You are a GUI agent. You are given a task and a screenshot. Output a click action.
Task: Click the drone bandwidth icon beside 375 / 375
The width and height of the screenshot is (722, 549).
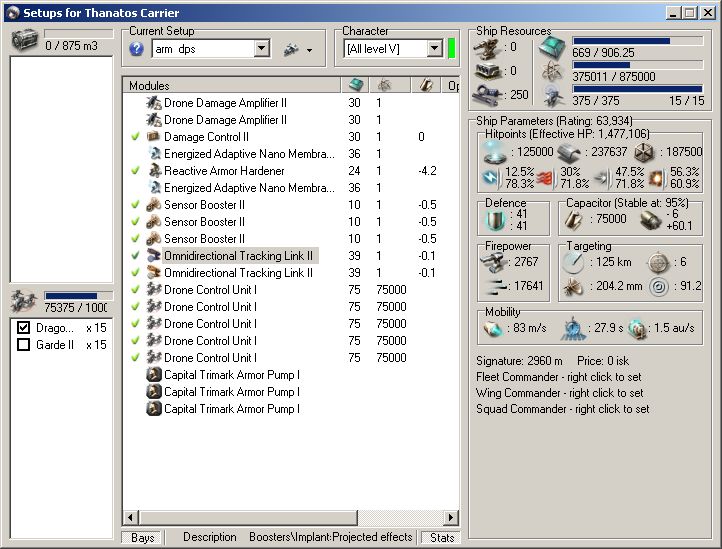point(552,96)
